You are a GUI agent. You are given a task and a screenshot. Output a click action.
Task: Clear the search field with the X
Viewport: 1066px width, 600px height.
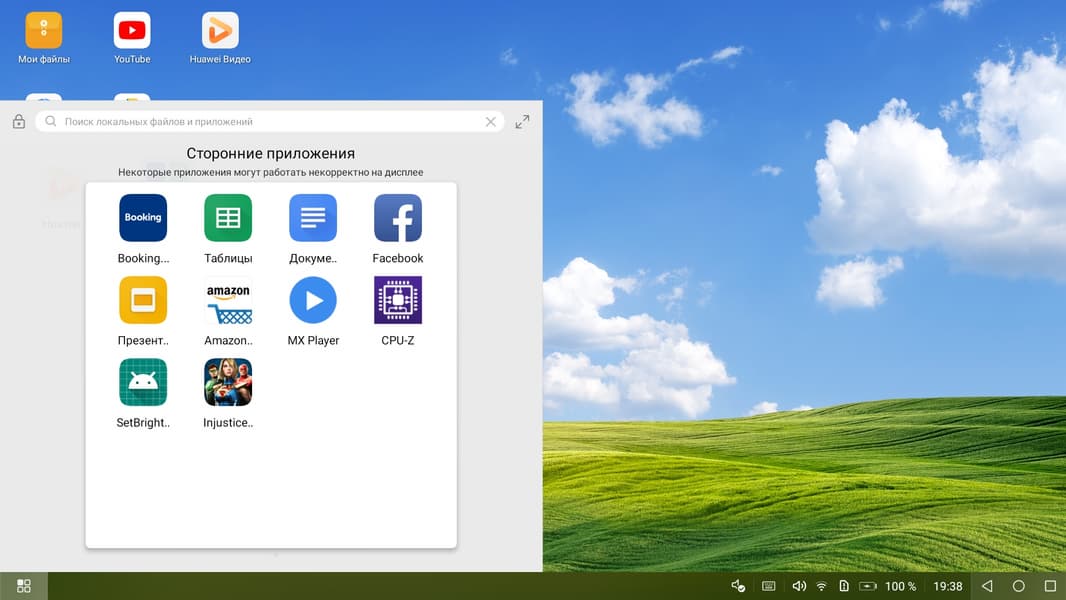click(490, 122)
